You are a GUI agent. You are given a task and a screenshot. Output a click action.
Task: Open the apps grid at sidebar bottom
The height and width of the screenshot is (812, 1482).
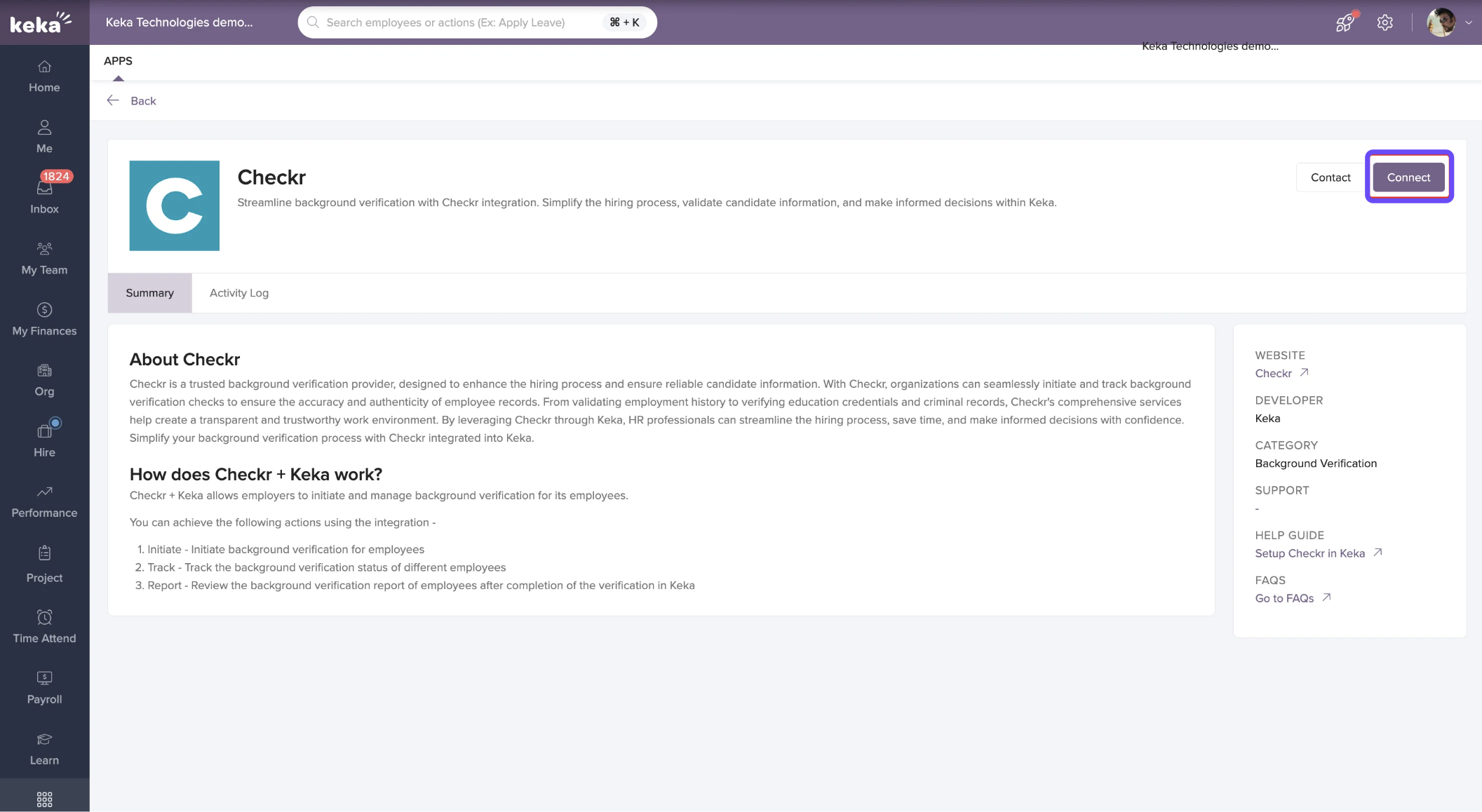[x=44, y=799]
